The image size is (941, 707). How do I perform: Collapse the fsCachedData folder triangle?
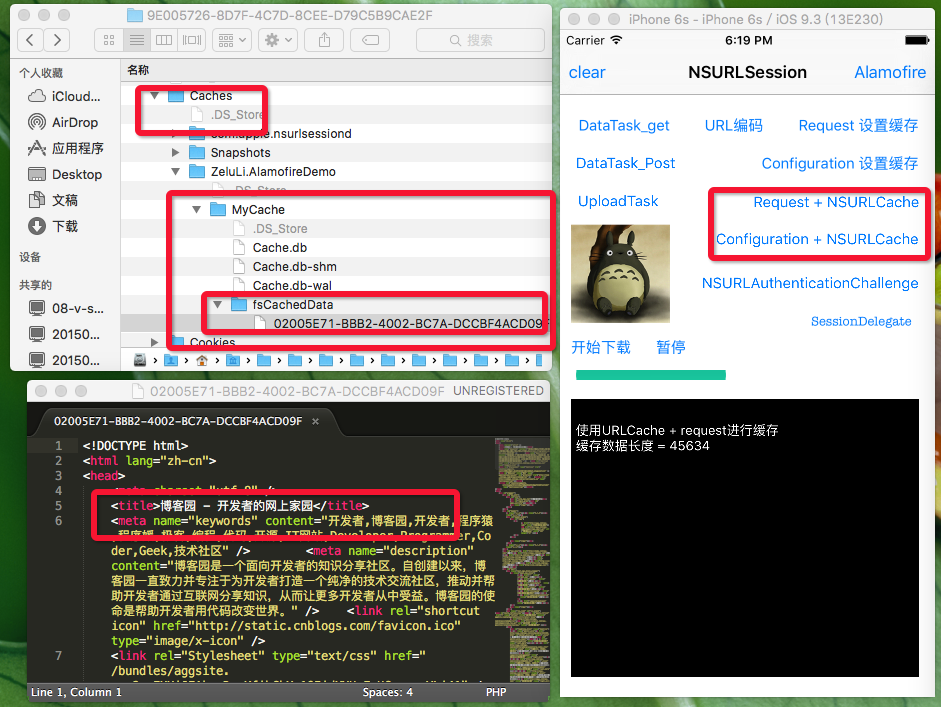click(215, 304)
